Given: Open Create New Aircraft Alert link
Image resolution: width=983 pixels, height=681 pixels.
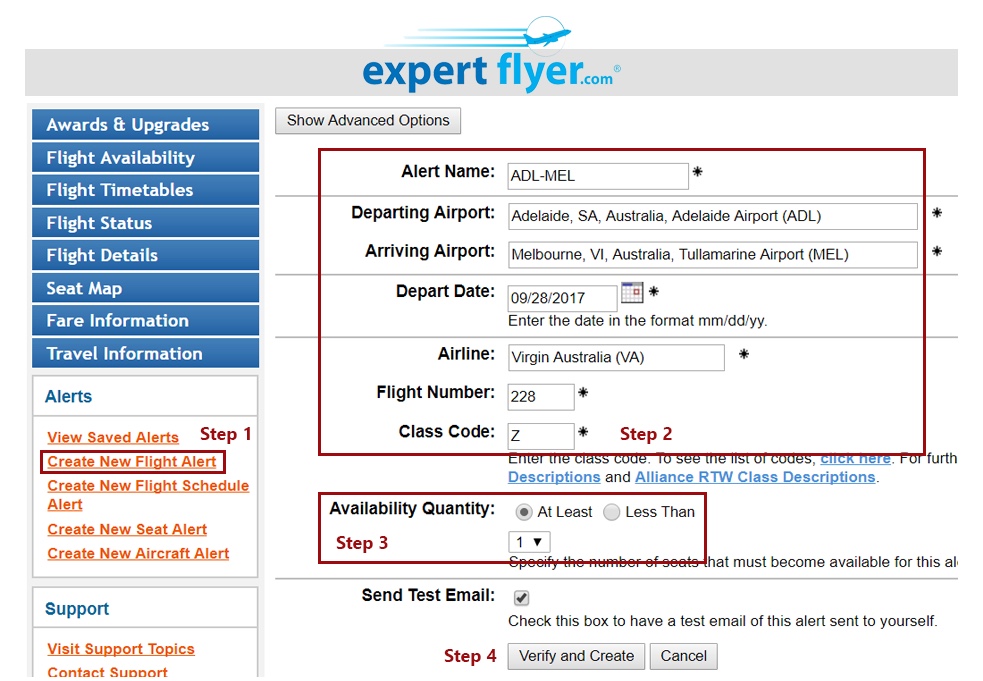Looking at the screenshot, I should pos(138,553).
